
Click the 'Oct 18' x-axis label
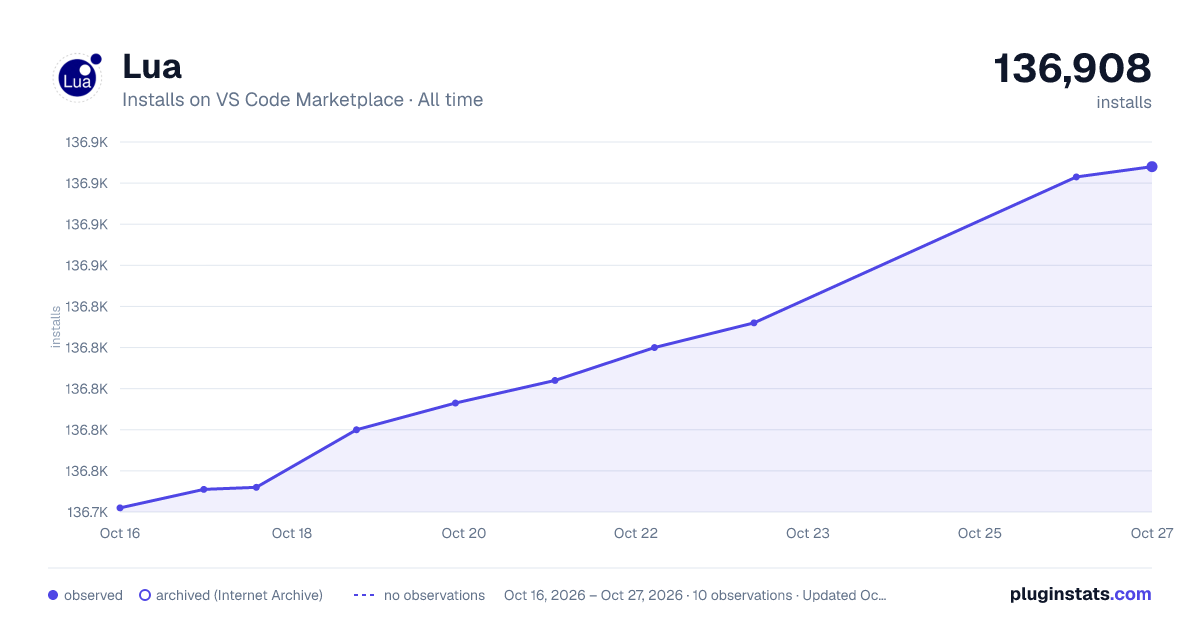[x=292, y=533]
